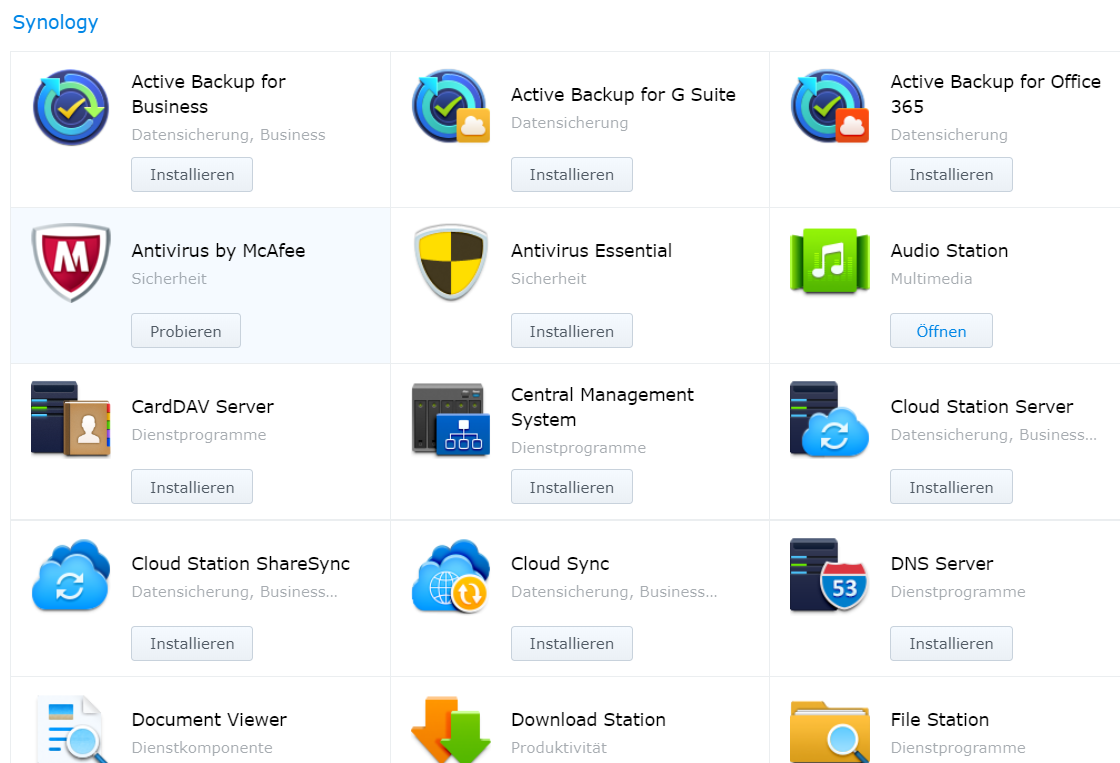Click the 'Active Backup for G Suite' title
The height and width of the screenshot is (763, 1120).
pos(623,94)
